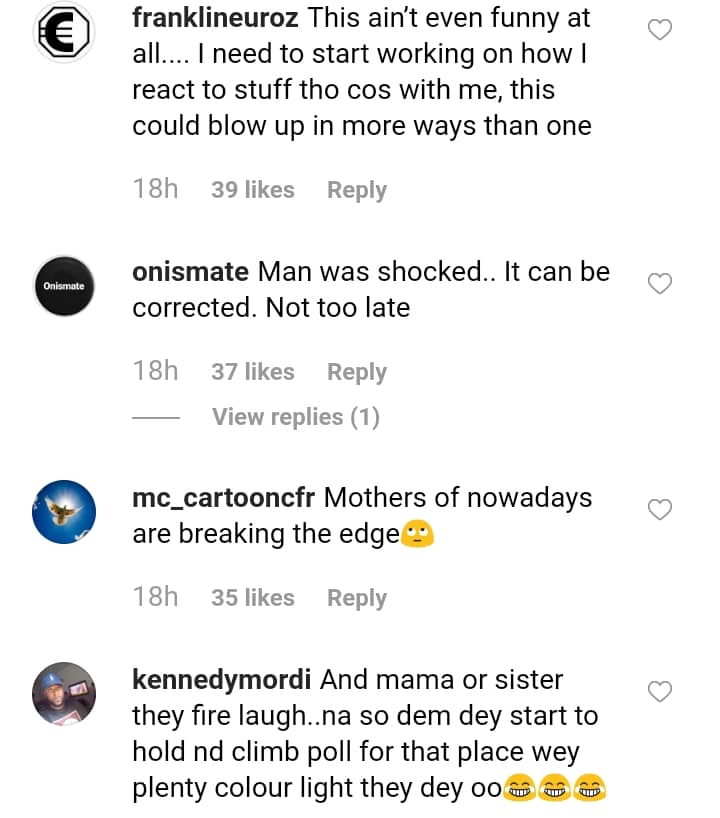Expand View replies (1) under onismate
Viewport: 720px width, 818px height.
[295, 417]
